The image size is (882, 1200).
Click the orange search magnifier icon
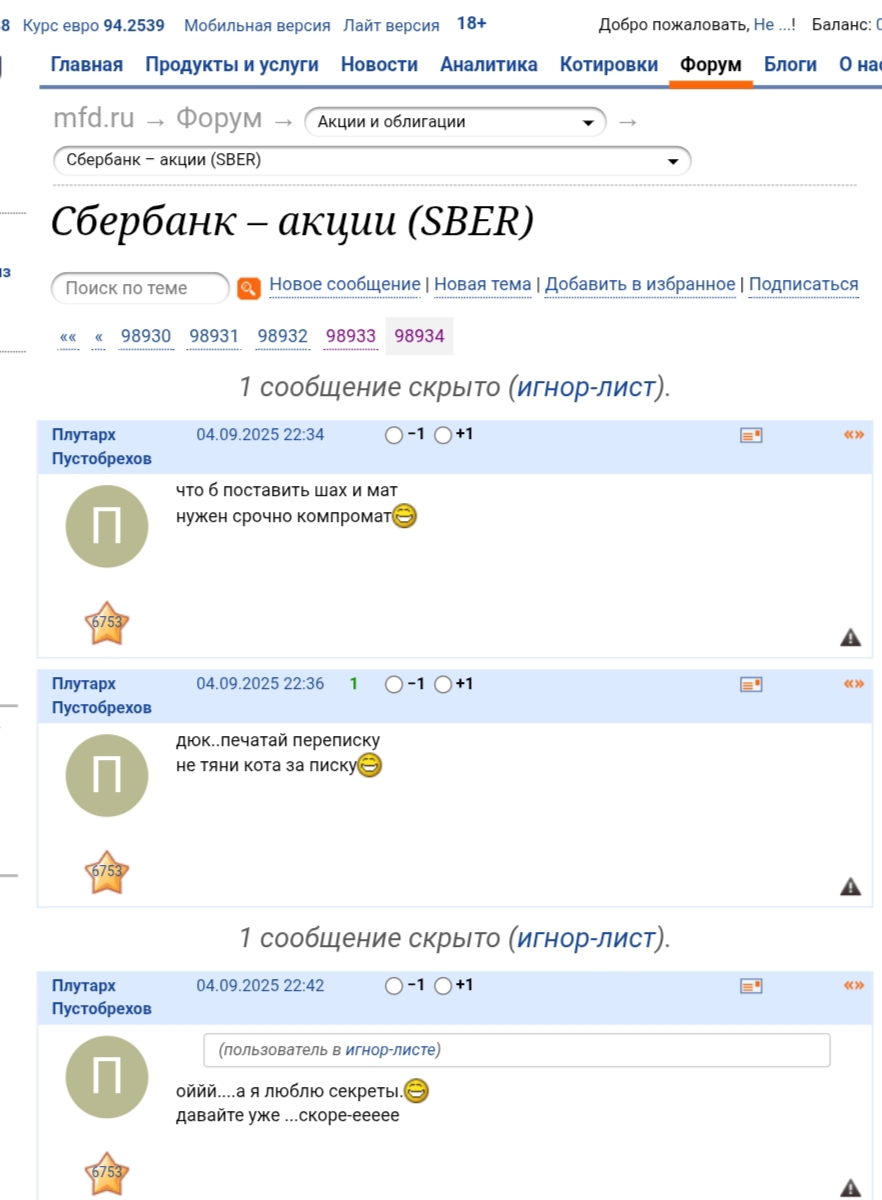249,288
